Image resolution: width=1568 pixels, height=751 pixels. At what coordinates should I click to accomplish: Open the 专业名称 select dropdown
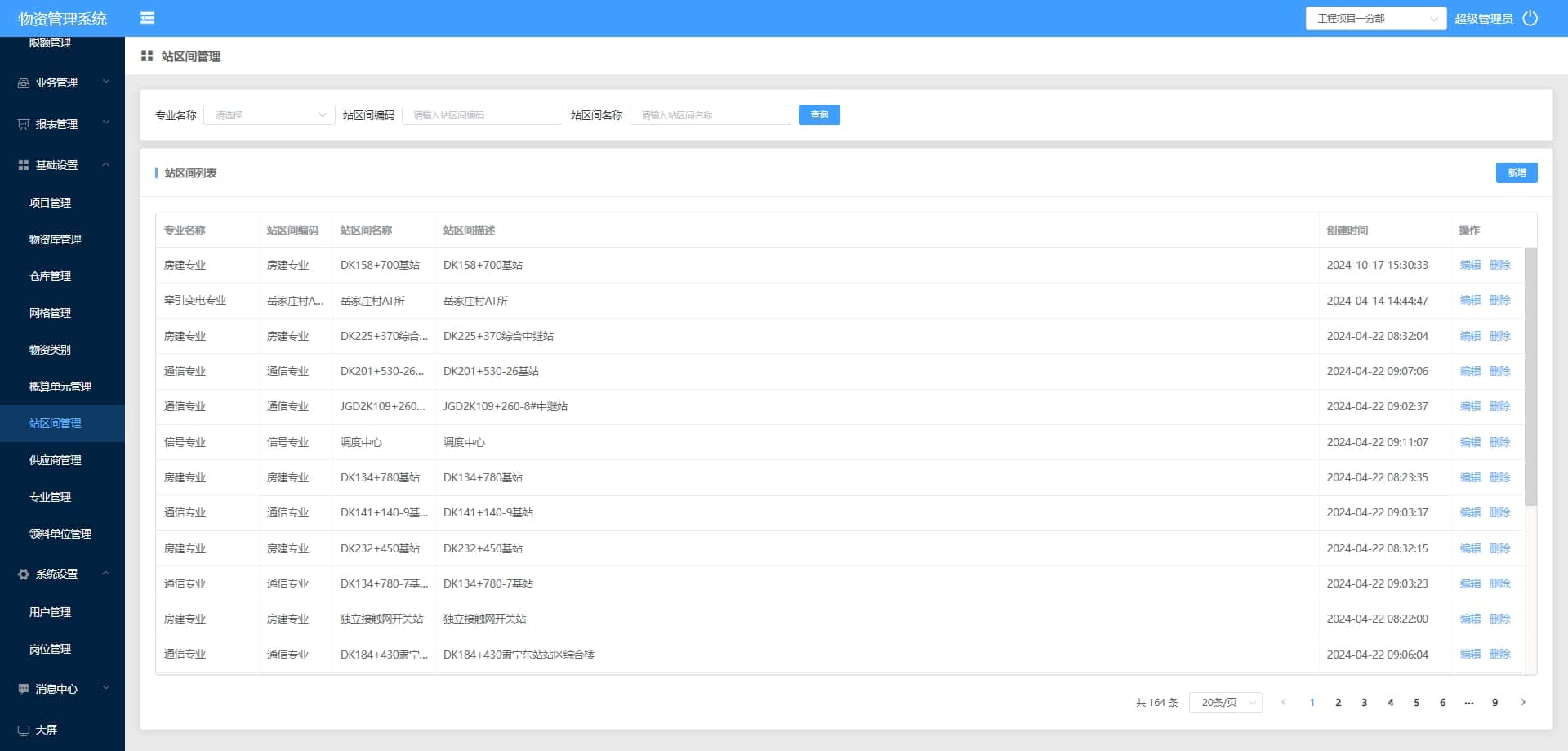coord(269,115)
